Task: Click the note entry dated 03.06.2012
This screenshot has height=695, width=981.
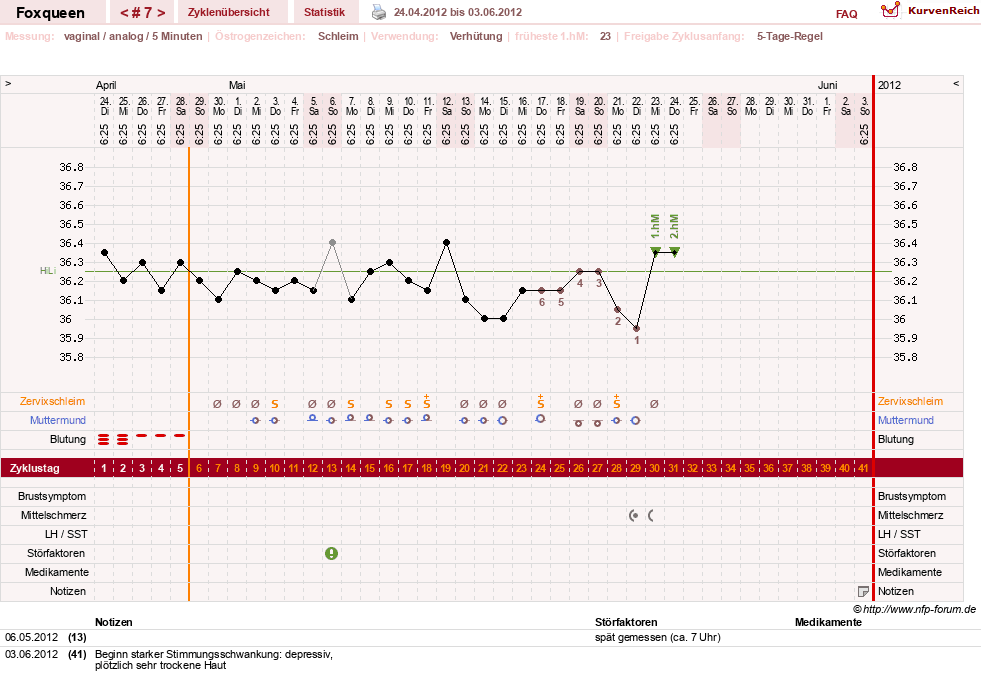Action: click(x=214, y=659)
